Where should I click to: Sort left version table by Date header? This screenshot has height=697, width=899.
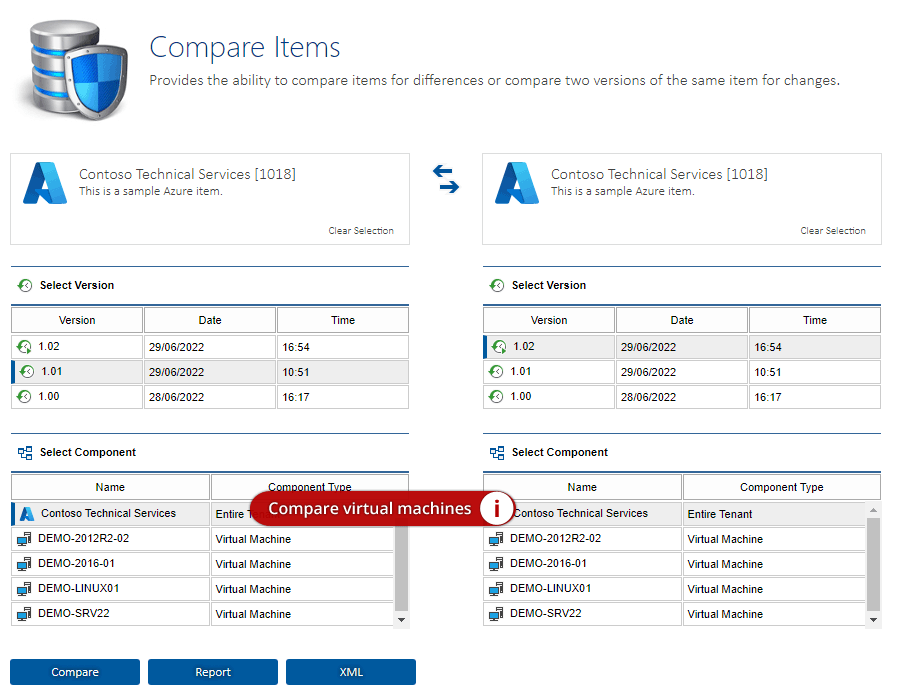pyautogui.click(x=210, y=320)
